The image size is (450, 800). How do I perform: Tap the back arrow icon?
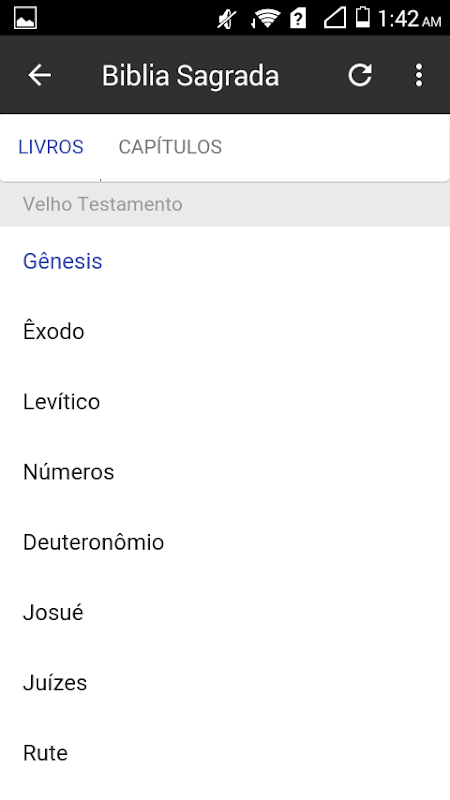(39, 76)
